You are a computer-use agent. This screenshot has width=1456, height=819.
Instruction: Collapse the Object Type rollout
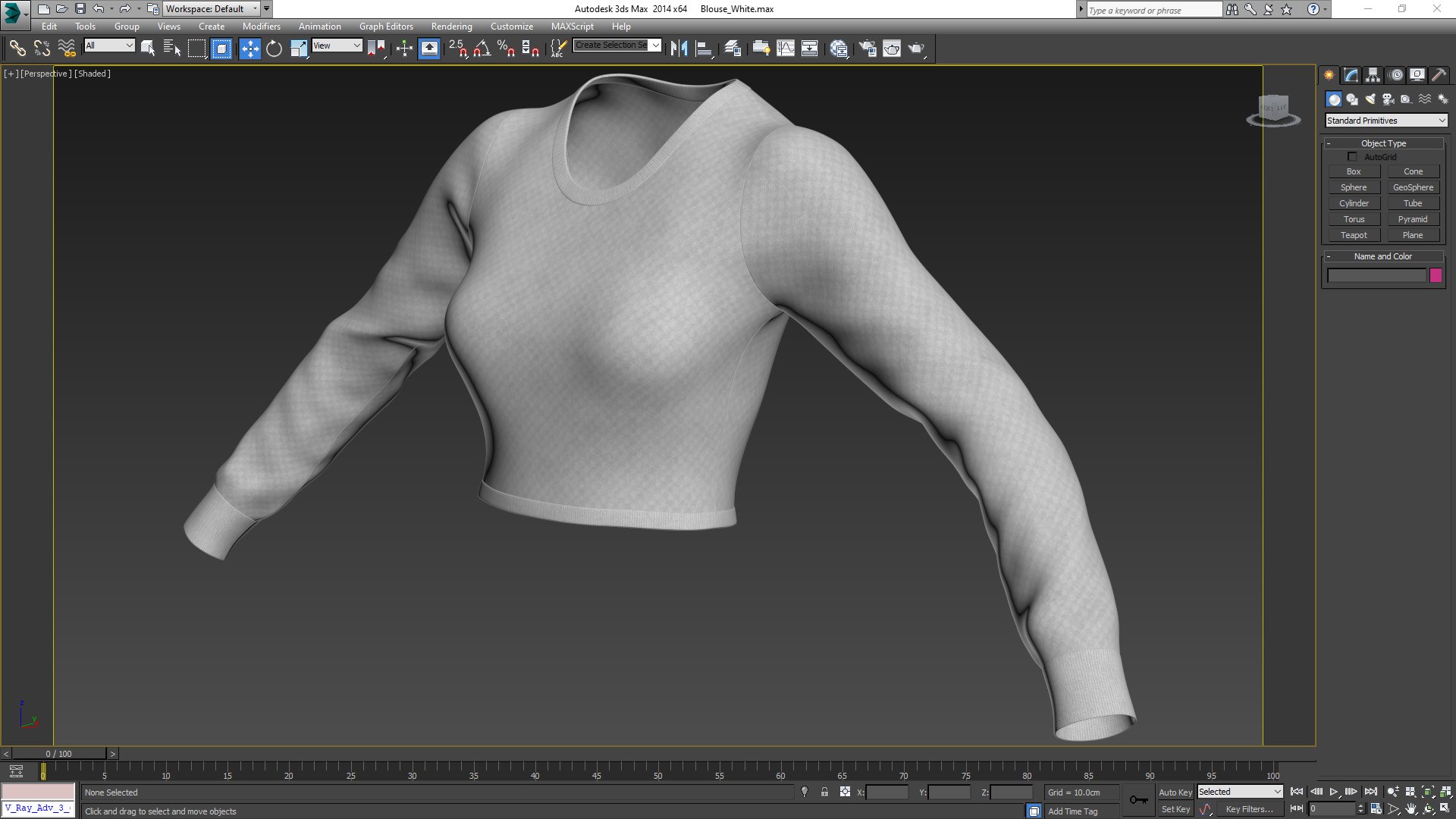[x=1383, y=143]
